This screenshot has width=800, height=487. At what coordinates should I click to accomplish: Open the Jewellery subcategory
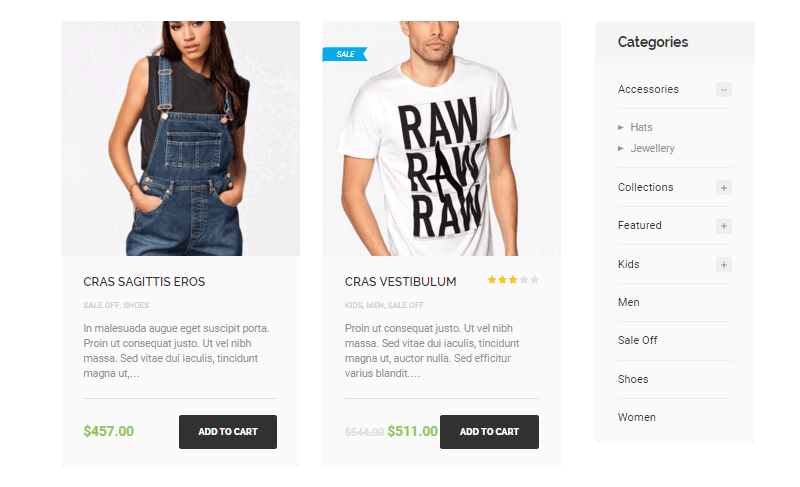click(652, 148)
